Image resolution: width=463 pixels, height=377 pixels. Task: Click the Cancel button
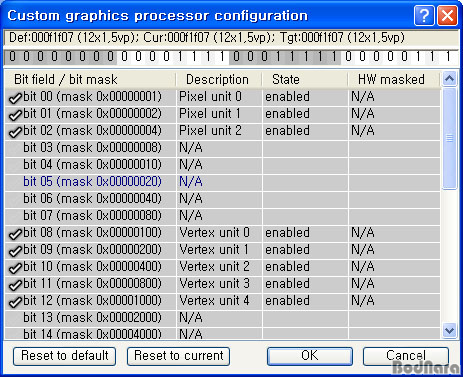[406, 356]
